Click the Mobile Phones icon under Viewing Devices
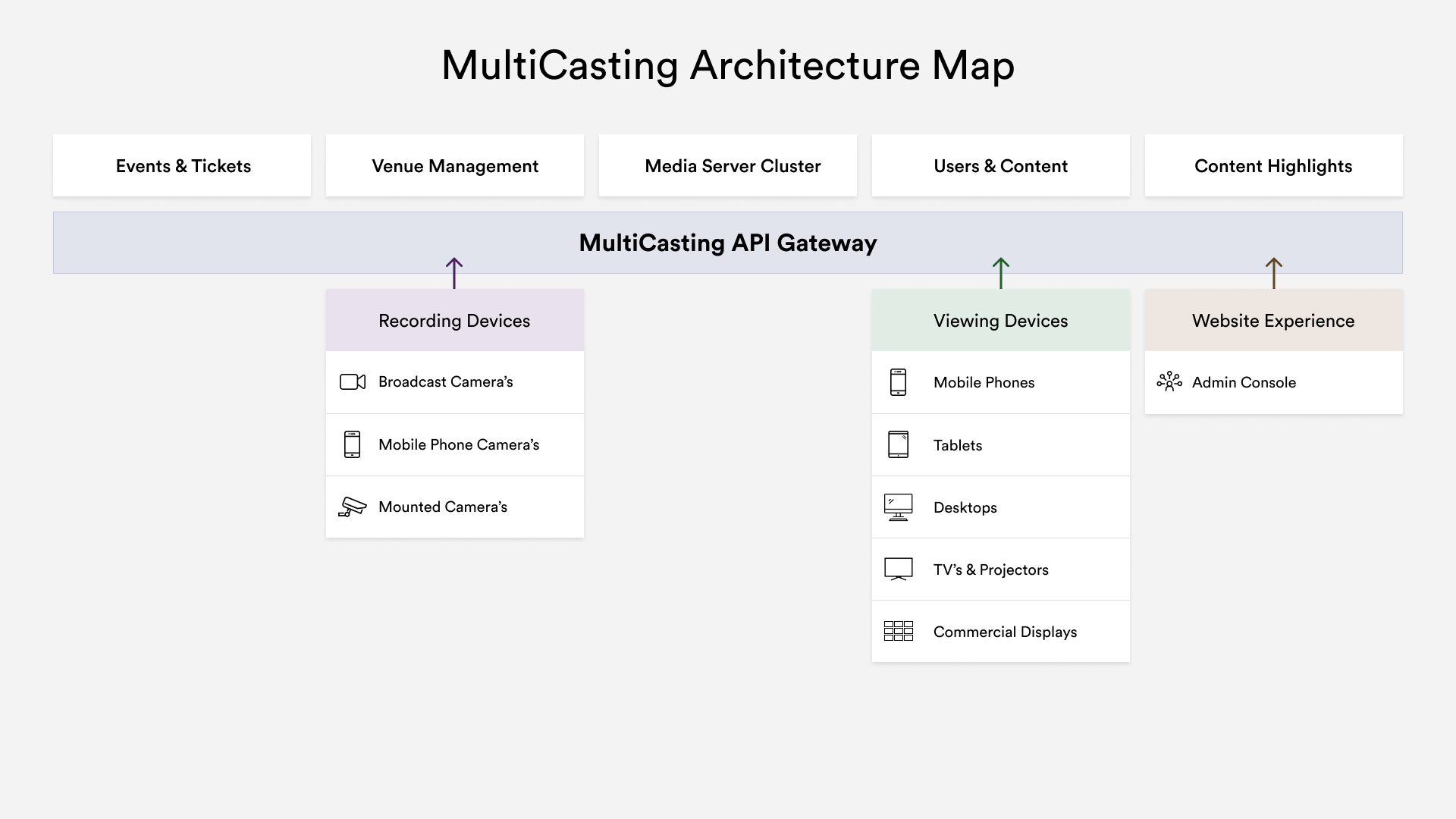The image size is (1456, 819). tap(898, 382)
